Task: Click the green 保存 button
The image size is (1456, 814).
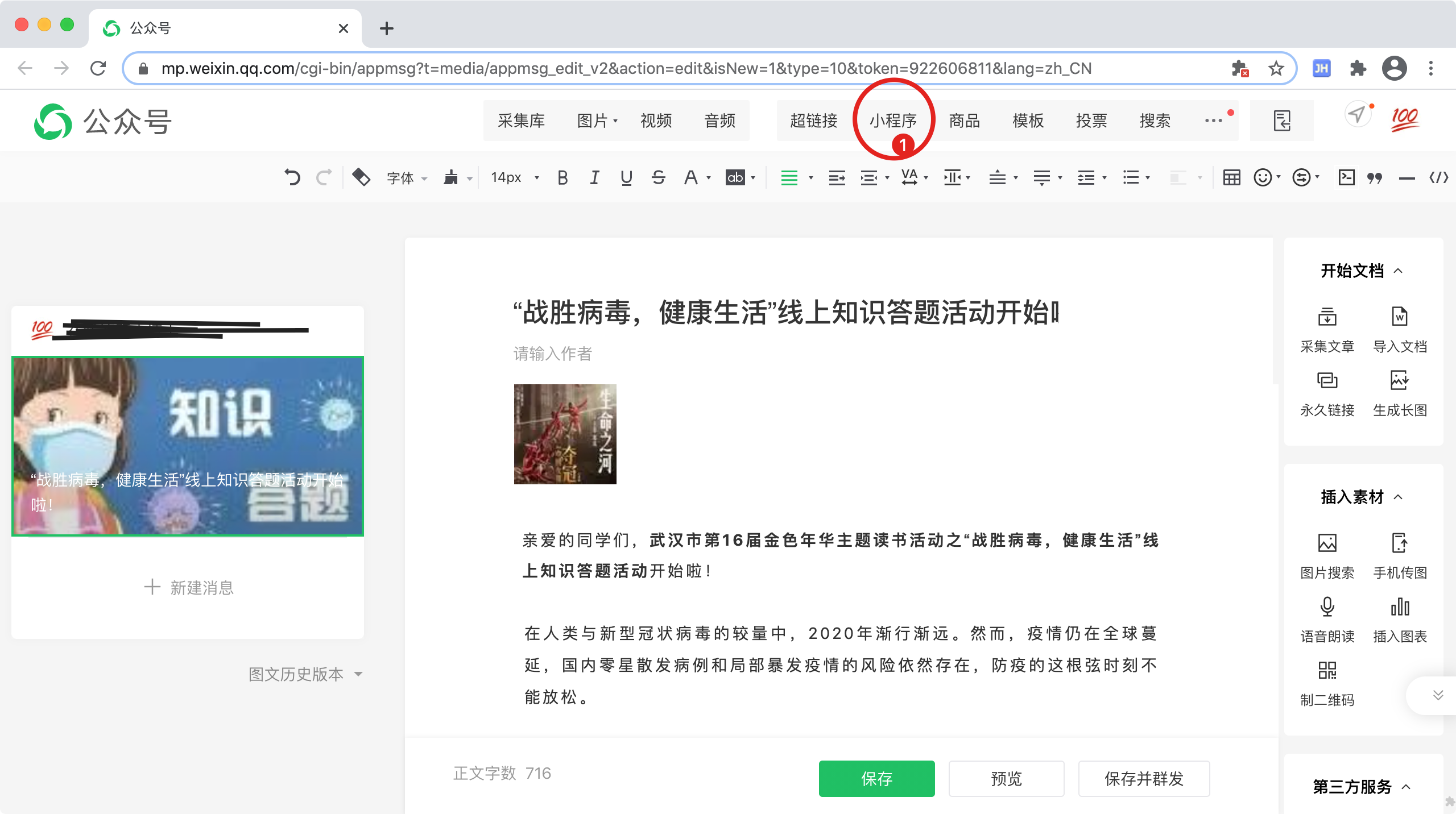Action: (x=876, y=778)
